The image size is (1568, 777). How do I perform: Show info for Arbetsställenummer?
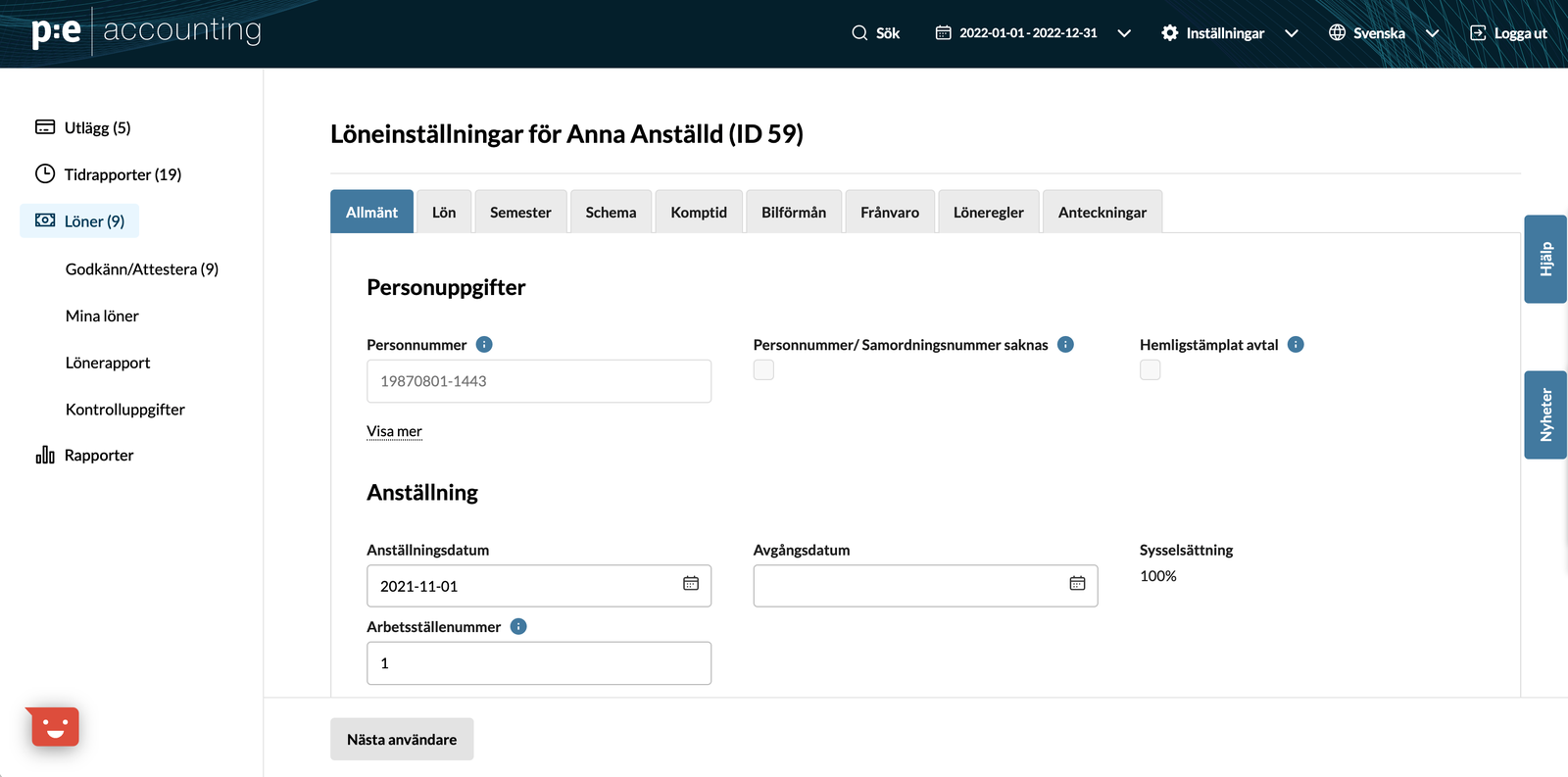point(518,627)
